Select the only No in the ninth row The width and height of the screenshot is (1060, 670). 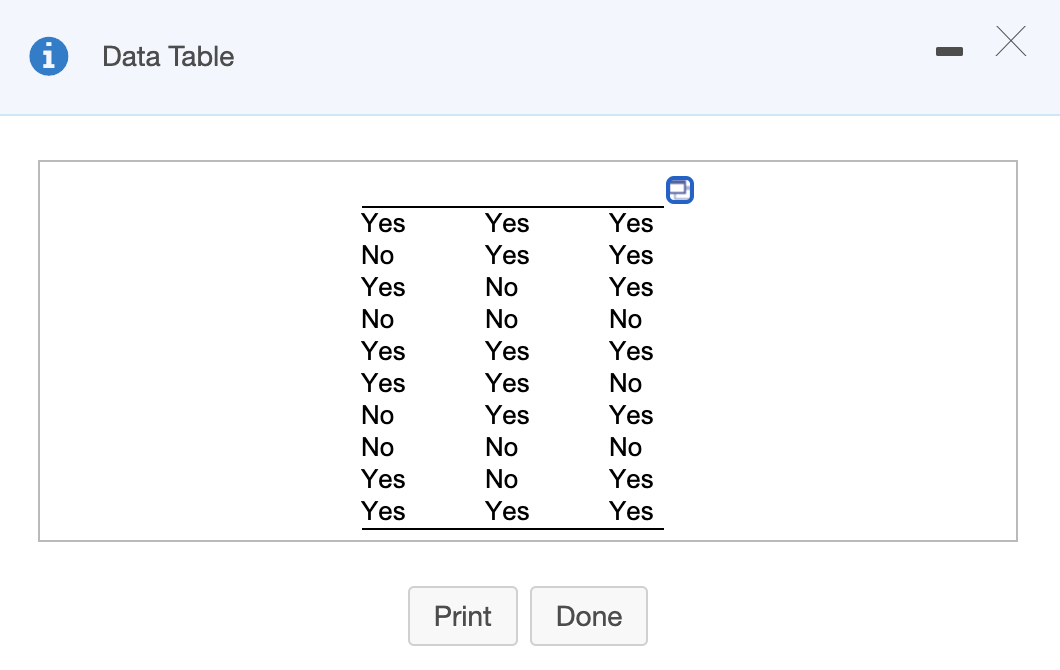click(x=502, y=479)
